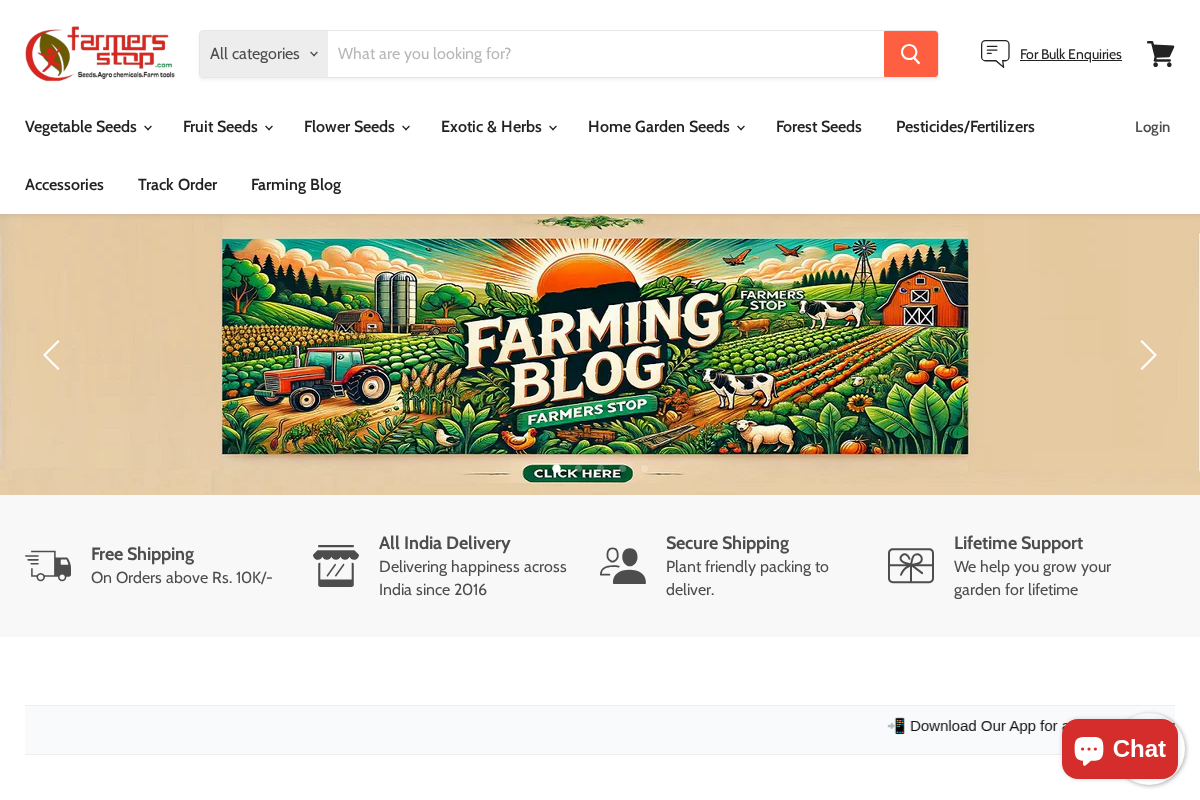This screenshot has width=1200, height=800.
Task: Click the All India Delivery storefront icon
Action: (335, 565)
